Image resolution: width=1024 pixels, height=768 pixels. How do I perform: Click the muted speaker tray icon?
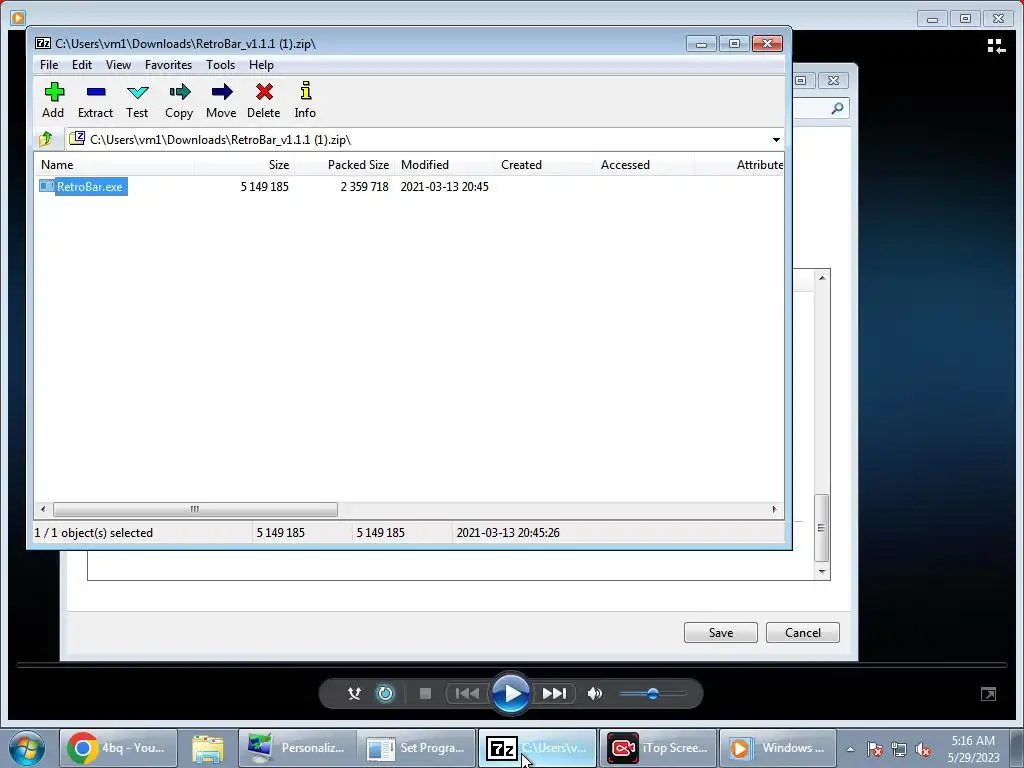(x=923, y=749)
